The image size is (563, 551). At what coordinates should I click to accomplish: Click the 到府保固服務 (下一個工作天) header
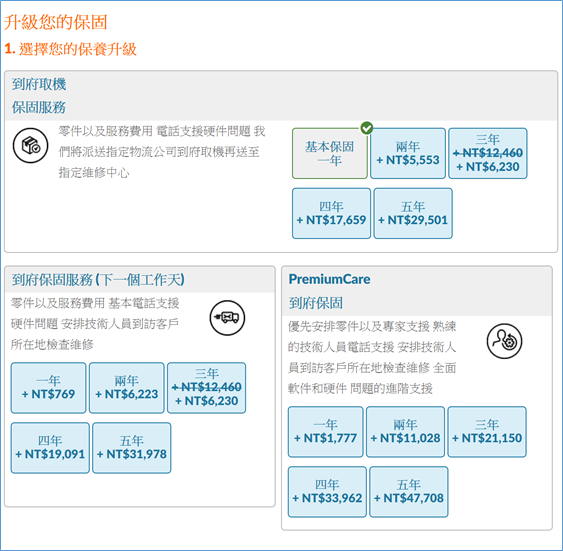click(98, 280)
